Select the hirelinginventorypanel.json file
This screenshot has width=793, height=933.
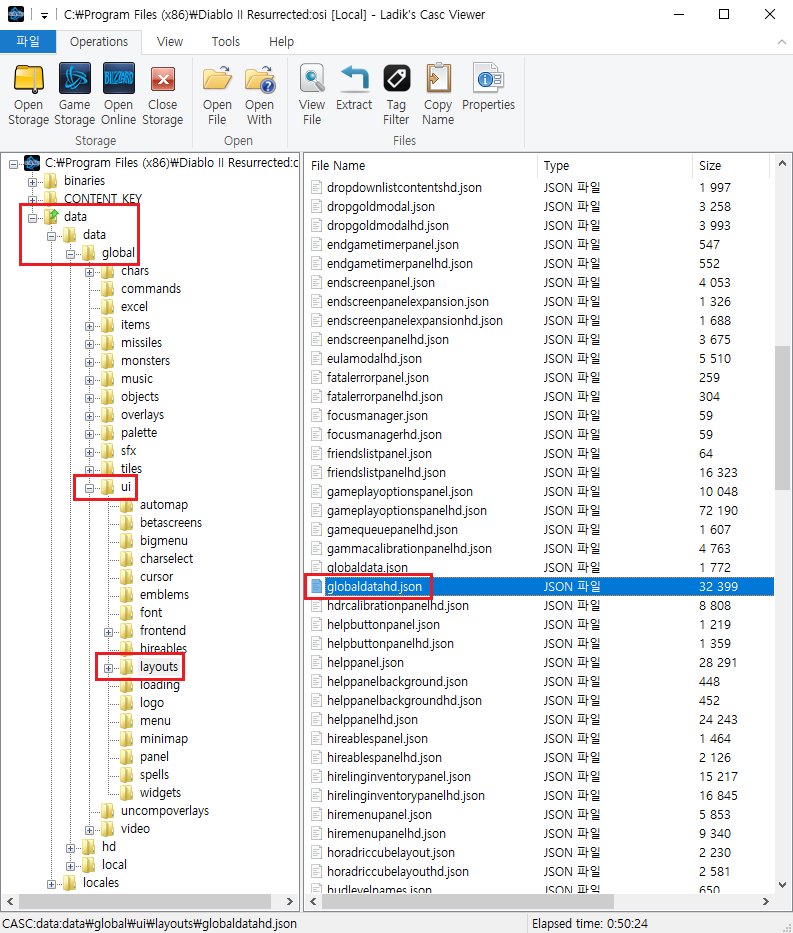coord(399,777)
